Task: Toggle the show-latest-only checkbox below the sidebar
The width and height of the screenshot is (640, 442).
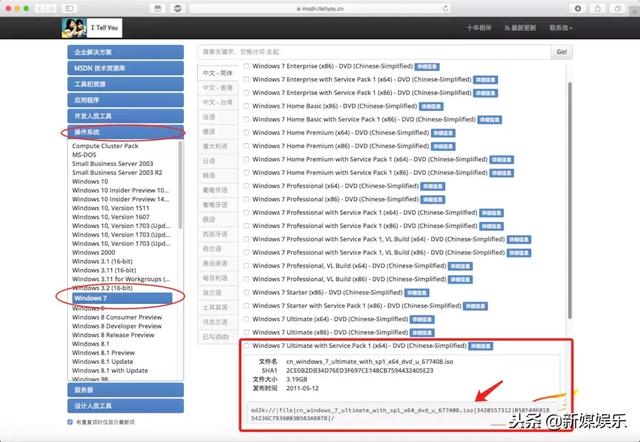Action: 70,422
